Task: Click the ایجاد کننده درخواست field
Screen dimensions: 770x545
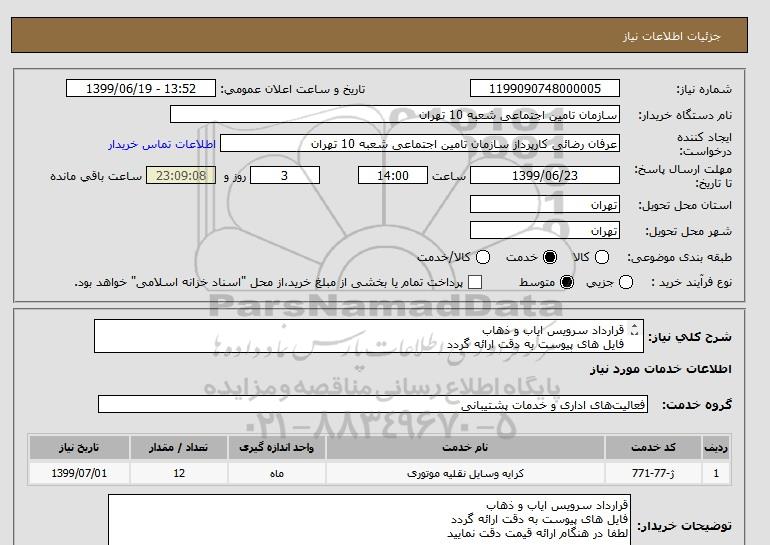Action: (x=420, y=144)
